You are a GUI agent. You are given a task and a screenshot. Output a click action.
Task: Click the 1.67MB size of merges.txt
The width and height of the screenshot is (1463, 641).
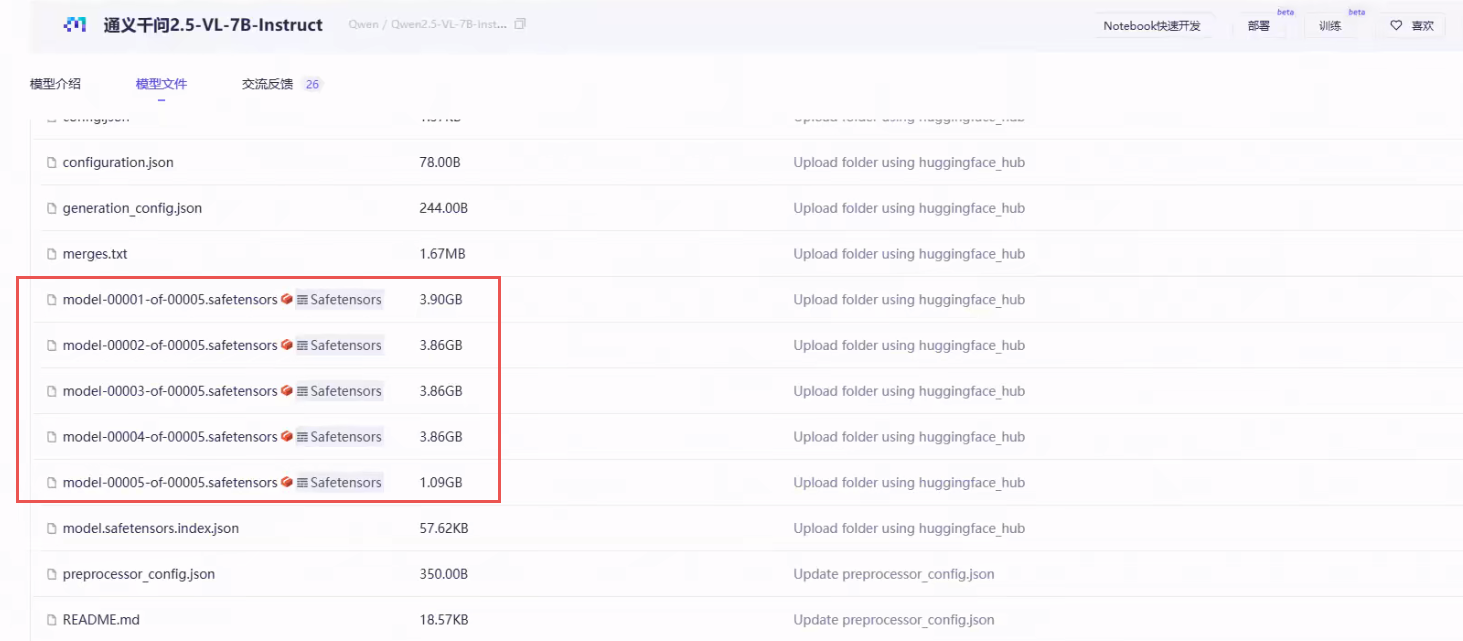pos(442,254)
